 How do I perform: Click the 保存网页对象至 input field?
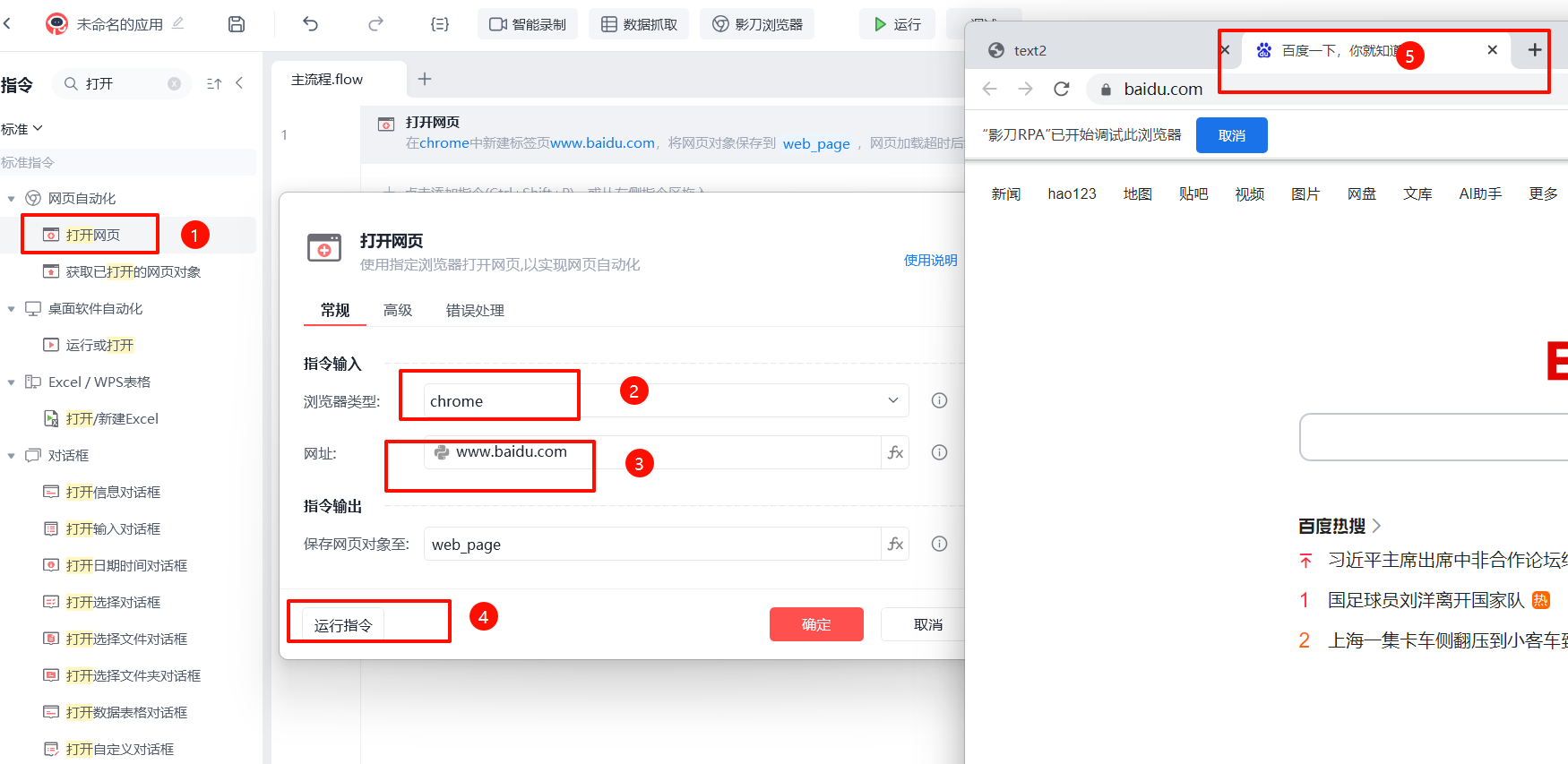(652, 544)
